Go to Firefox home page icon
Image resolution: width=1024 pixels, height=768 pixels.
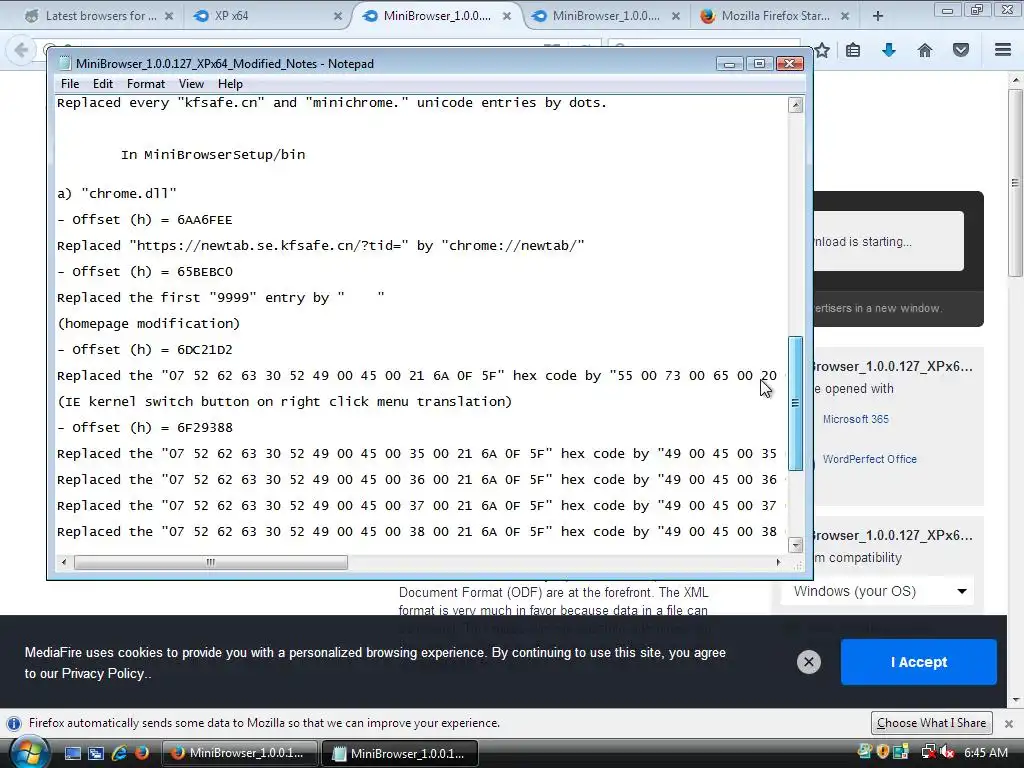pos(925,50)
